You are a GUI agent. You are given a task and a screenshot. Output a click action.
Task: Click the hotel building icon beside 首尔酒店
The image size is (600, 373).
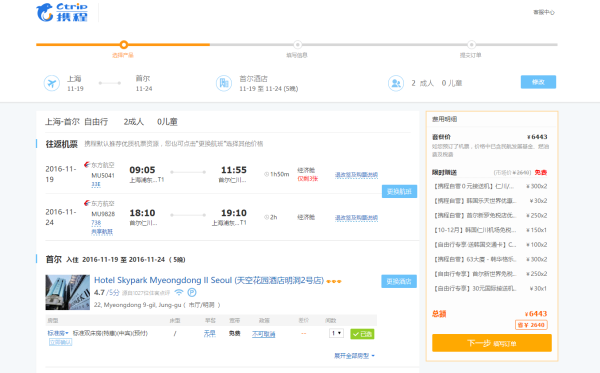coord(224,83)
